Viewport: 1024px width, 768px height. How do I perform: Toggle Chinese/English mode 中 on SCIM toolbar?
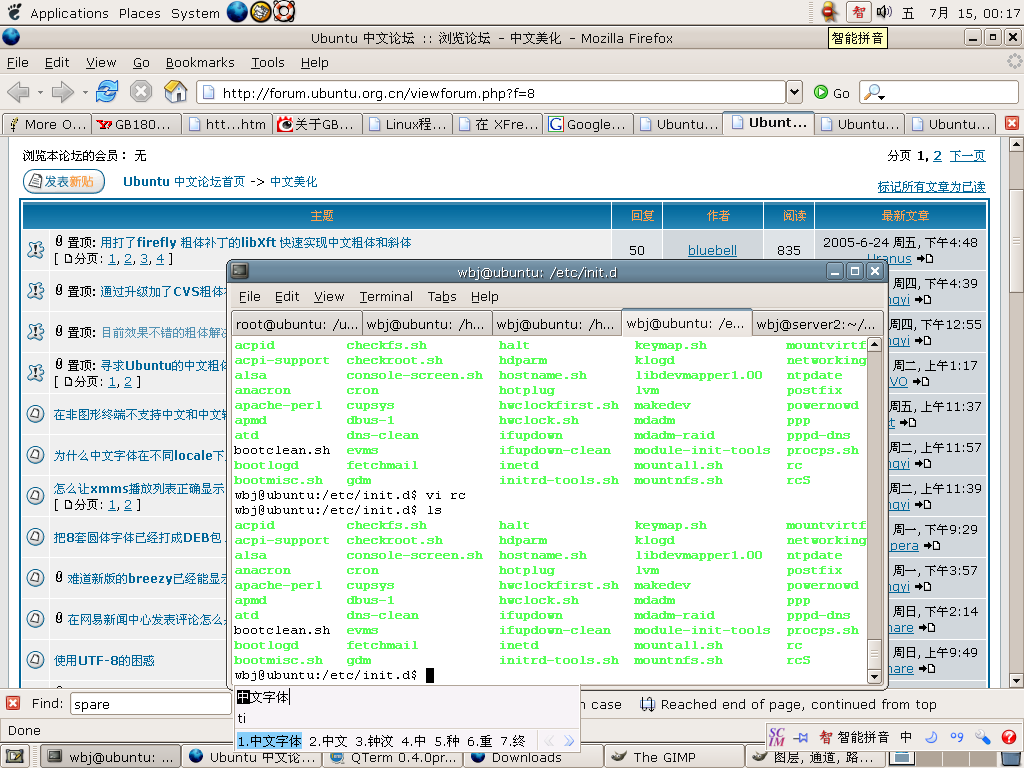click(x=906, y=737)
